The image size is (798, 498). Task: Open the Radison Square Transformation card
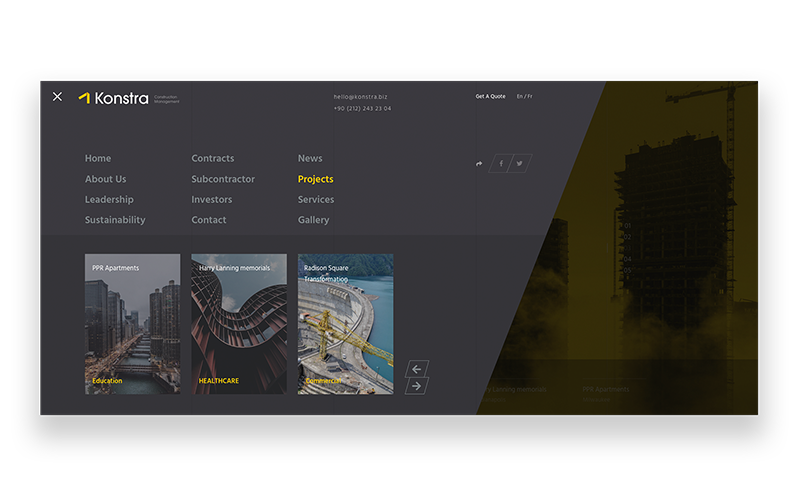(345, 324)
